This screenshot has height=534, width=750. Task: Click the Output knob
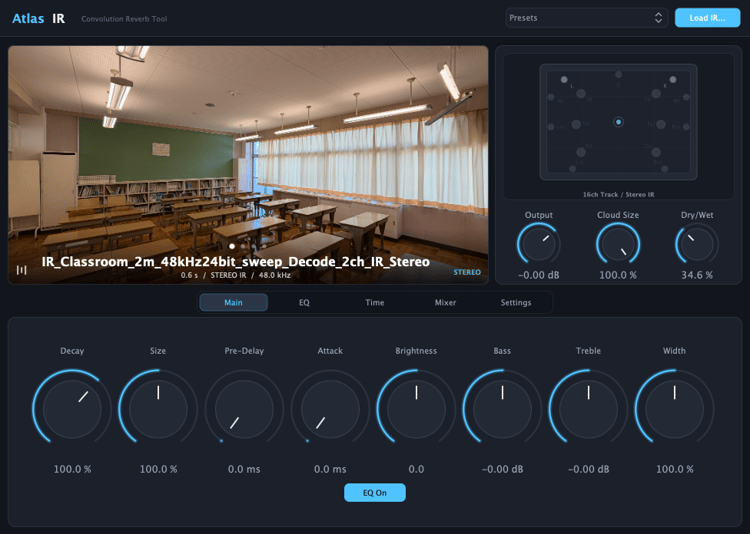tap(539, 244)
